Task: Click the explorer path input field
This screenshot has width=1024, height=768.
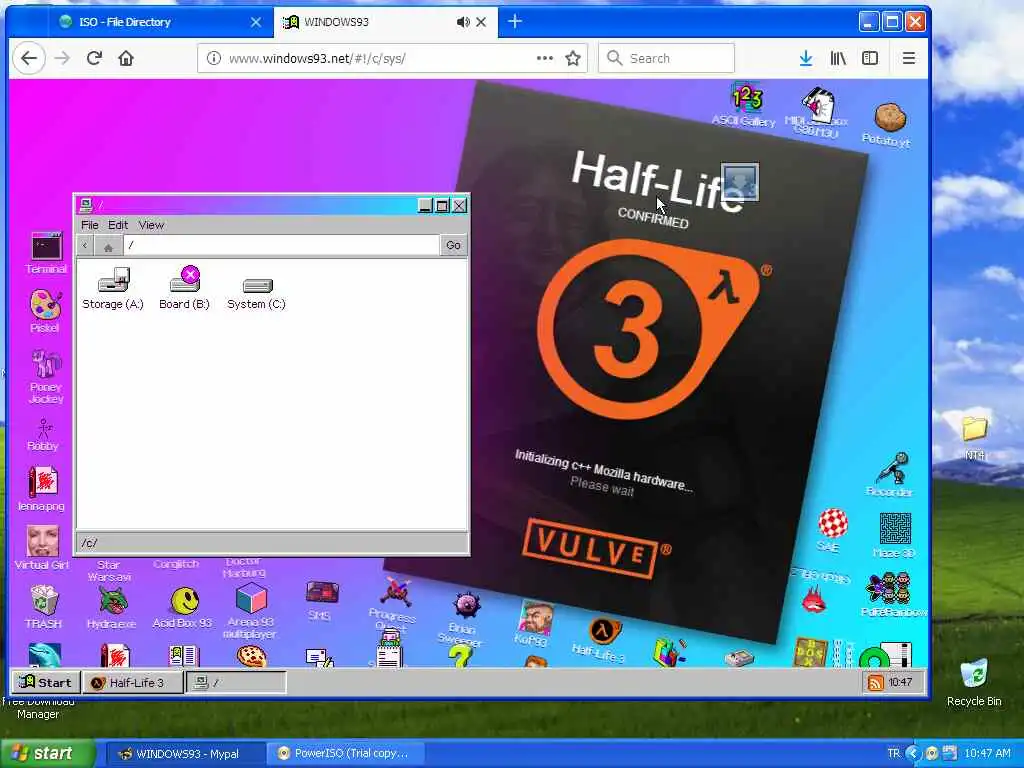Action: point(281,245)
